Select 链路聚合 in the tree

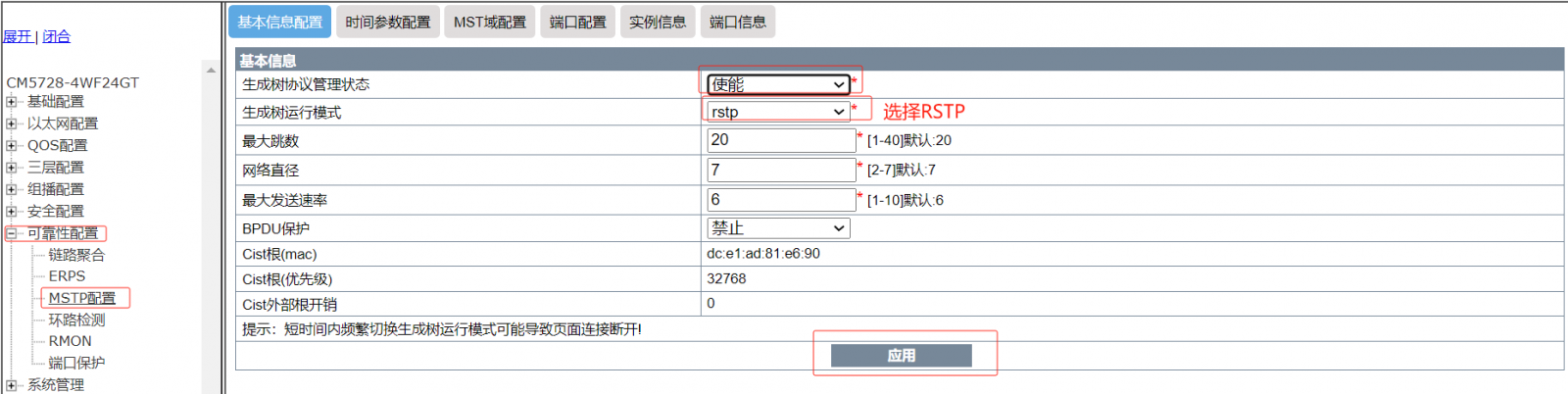tap(76, 255)
